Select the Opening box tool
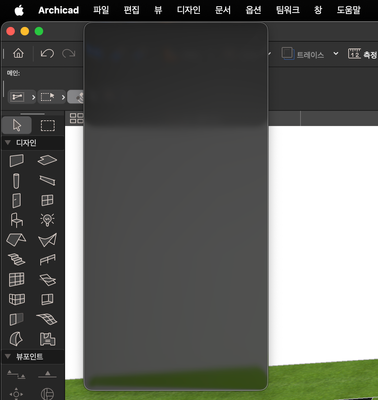 (47, 299)
